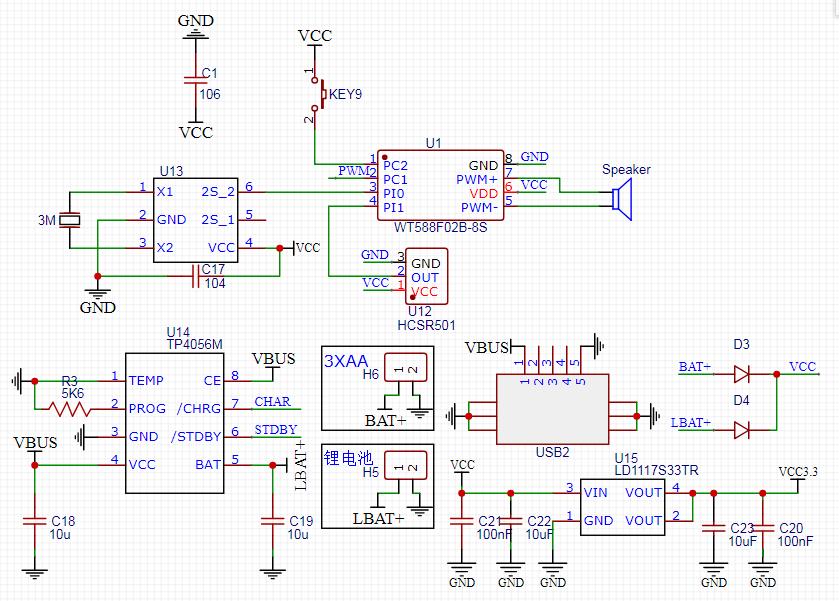This screenshot has height=601, width=839.
Task: Select capacitor C18 10u symbol
Action: [x=35, y=521]
